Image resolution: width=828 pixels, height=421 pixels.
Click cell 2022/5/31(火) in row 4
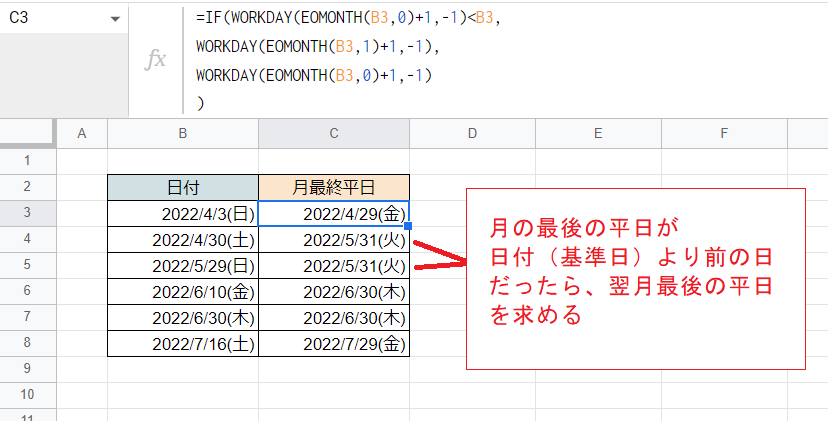click(x=334, y=239)
